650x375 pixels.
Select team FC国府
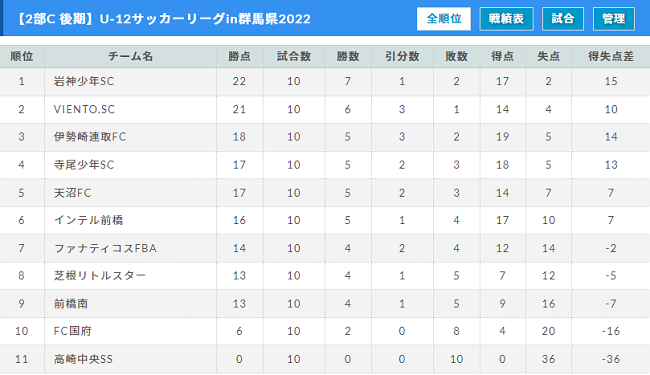point(73,331)
